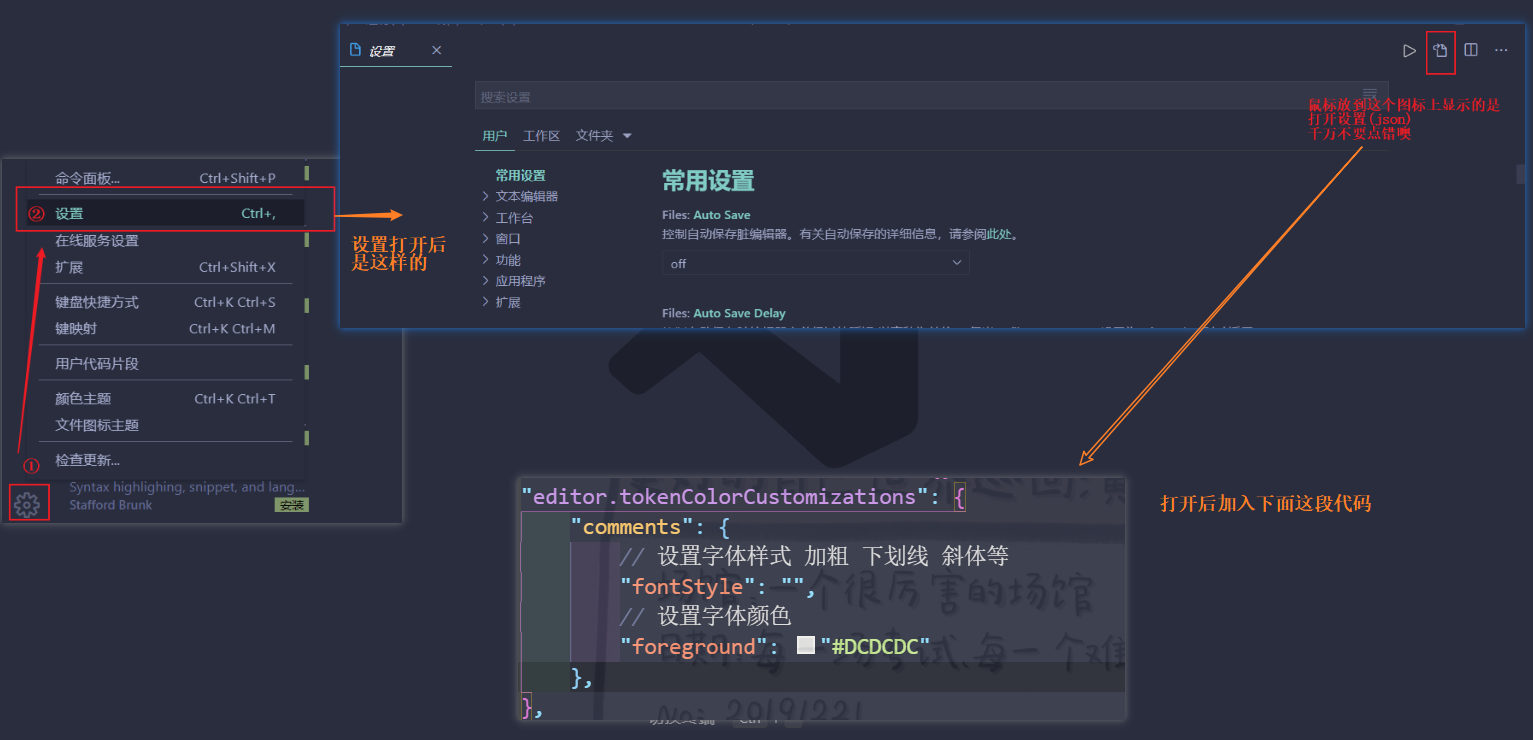Expand the 文本编辑器 tree node
This screenshot has height=740, width=1533.
click(520, 196)
